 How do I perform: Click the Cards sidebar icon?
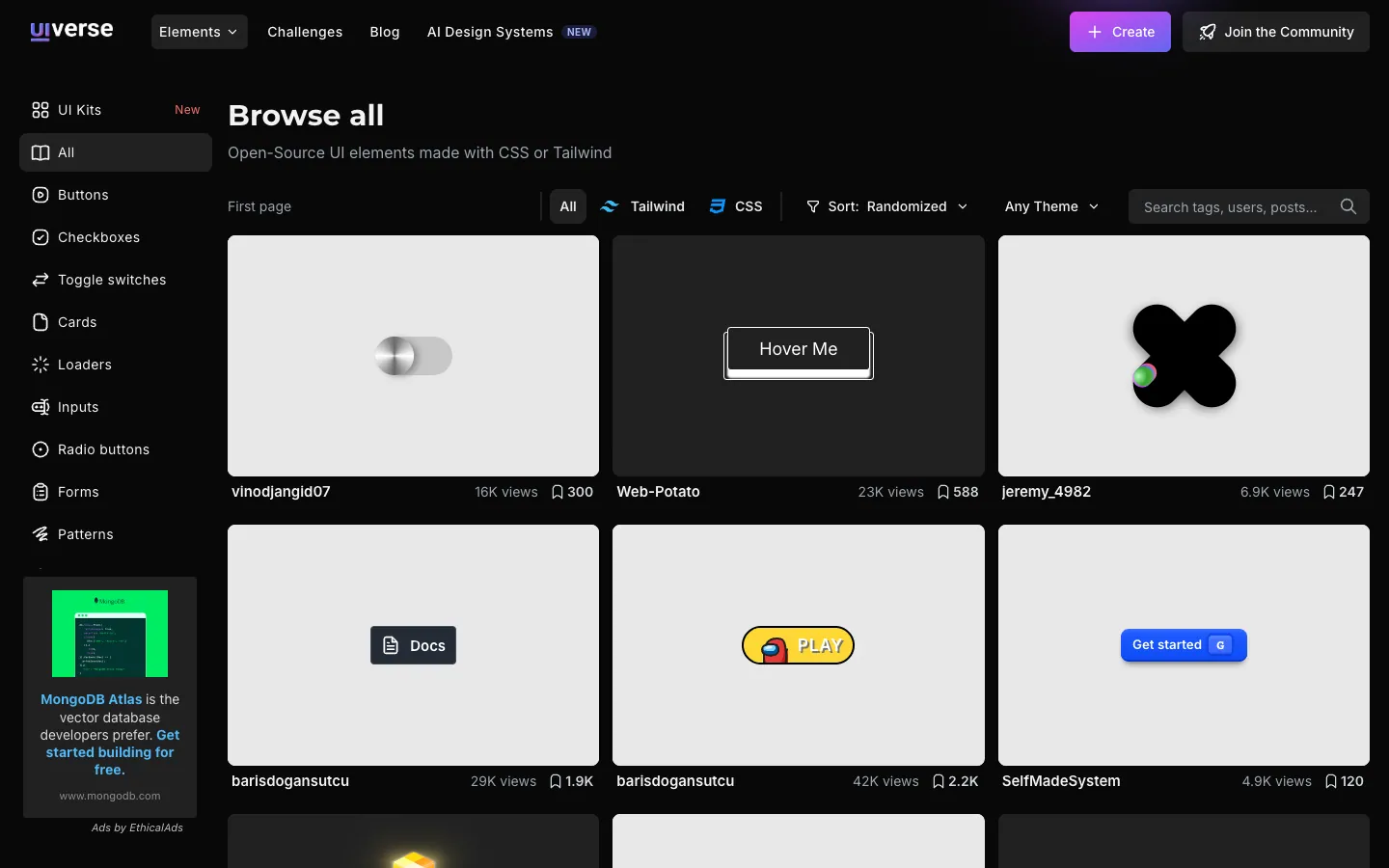[41, 322]
